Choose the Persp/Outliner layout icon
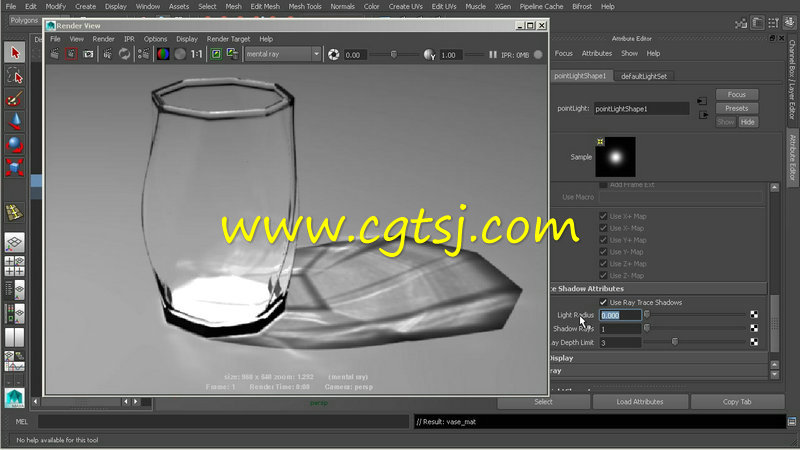The height and width of the screenshot is (450, 800). [x=15, y=290]
